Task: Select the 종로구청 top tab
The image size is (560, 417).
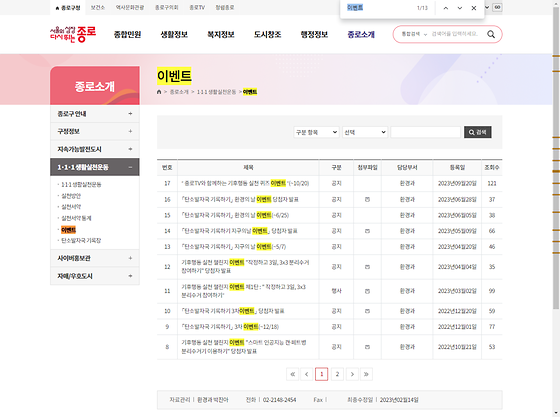Action: click(68, 7)
